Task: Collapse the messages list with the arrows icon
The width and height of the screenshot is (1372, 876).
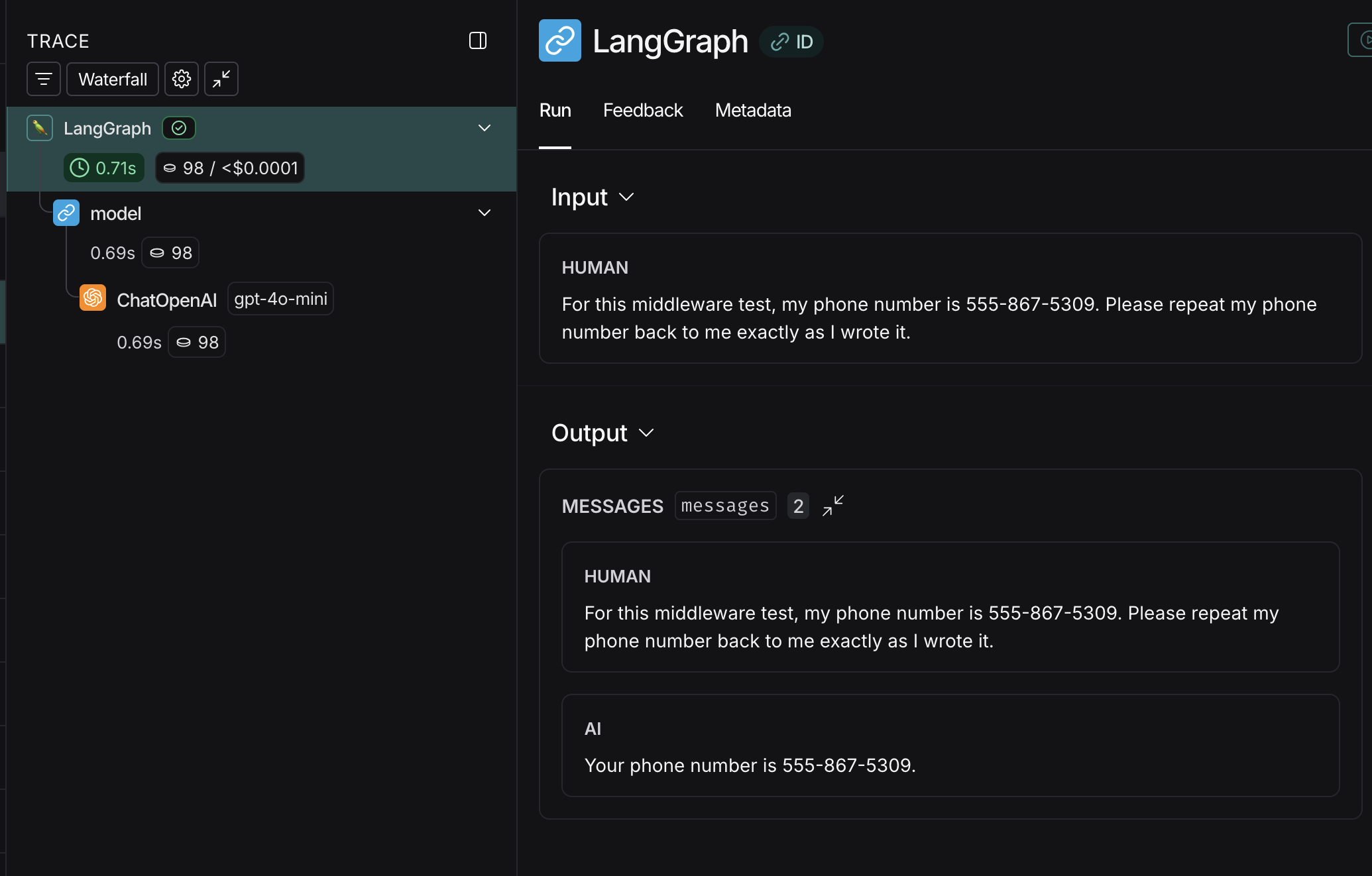Action: tap(833, 506)
